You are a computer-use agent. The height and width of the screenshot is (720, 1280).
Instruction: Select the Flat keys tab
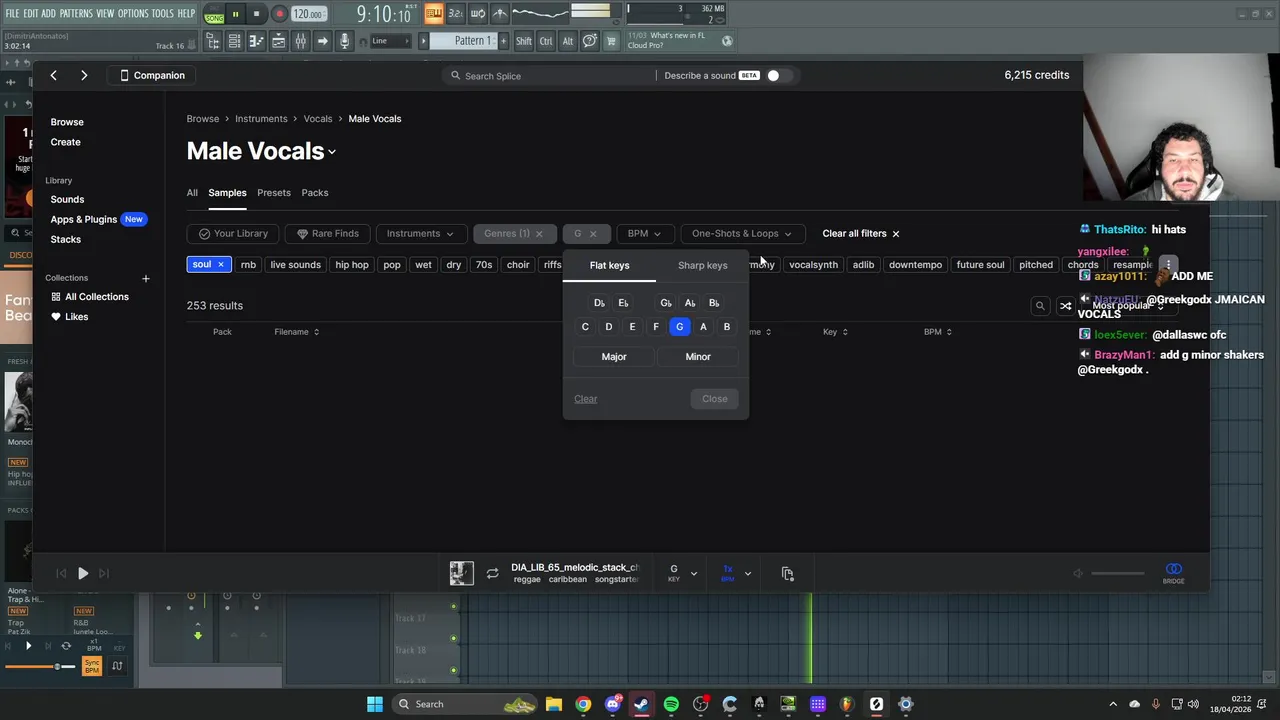pyautogui.click(x=609, y=266)
